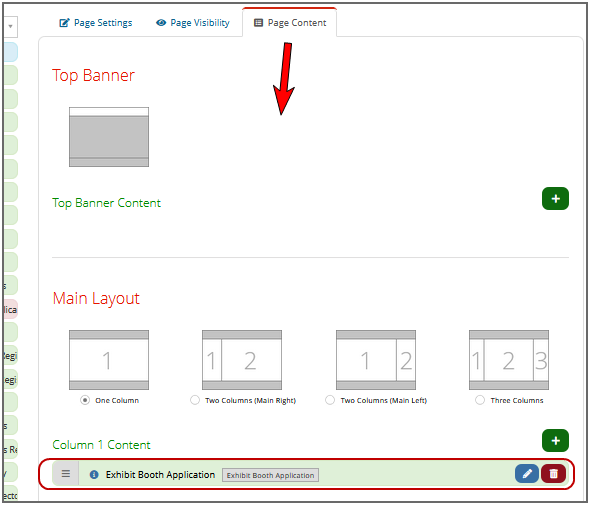Open the dropdown arrow at top left
This screenshot has height=505, width=590.
click(x=11, y=26)
